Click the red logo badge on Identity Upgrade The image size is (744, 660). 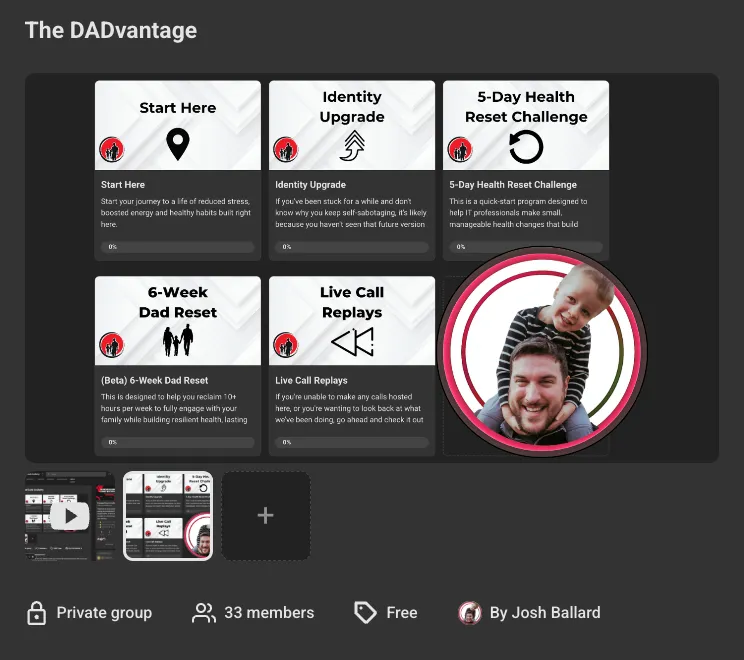pos(286,149)
